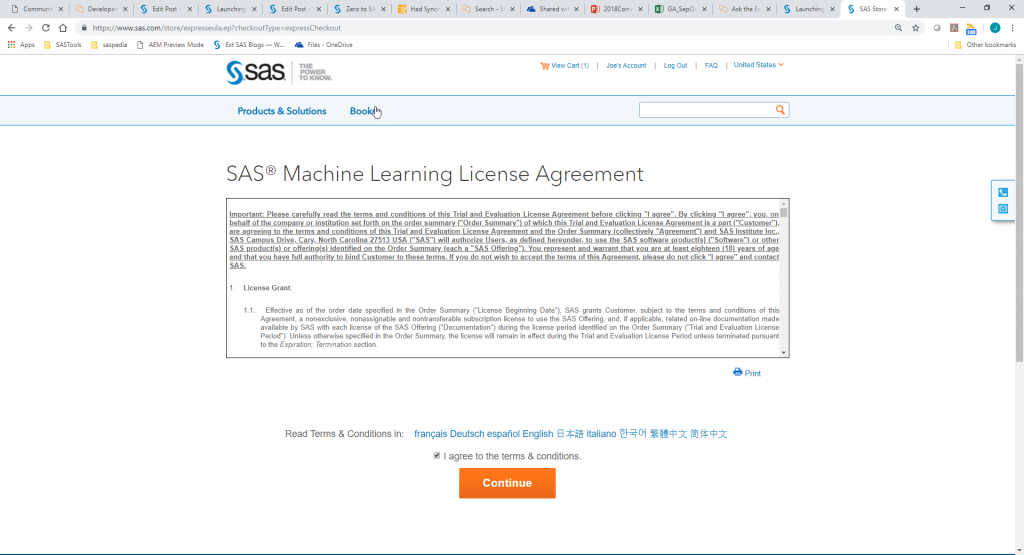Image resolution: width=1024 pixels, height=555 pixels.
Task: Go back to the previous page
Action: tap(11, 28)
